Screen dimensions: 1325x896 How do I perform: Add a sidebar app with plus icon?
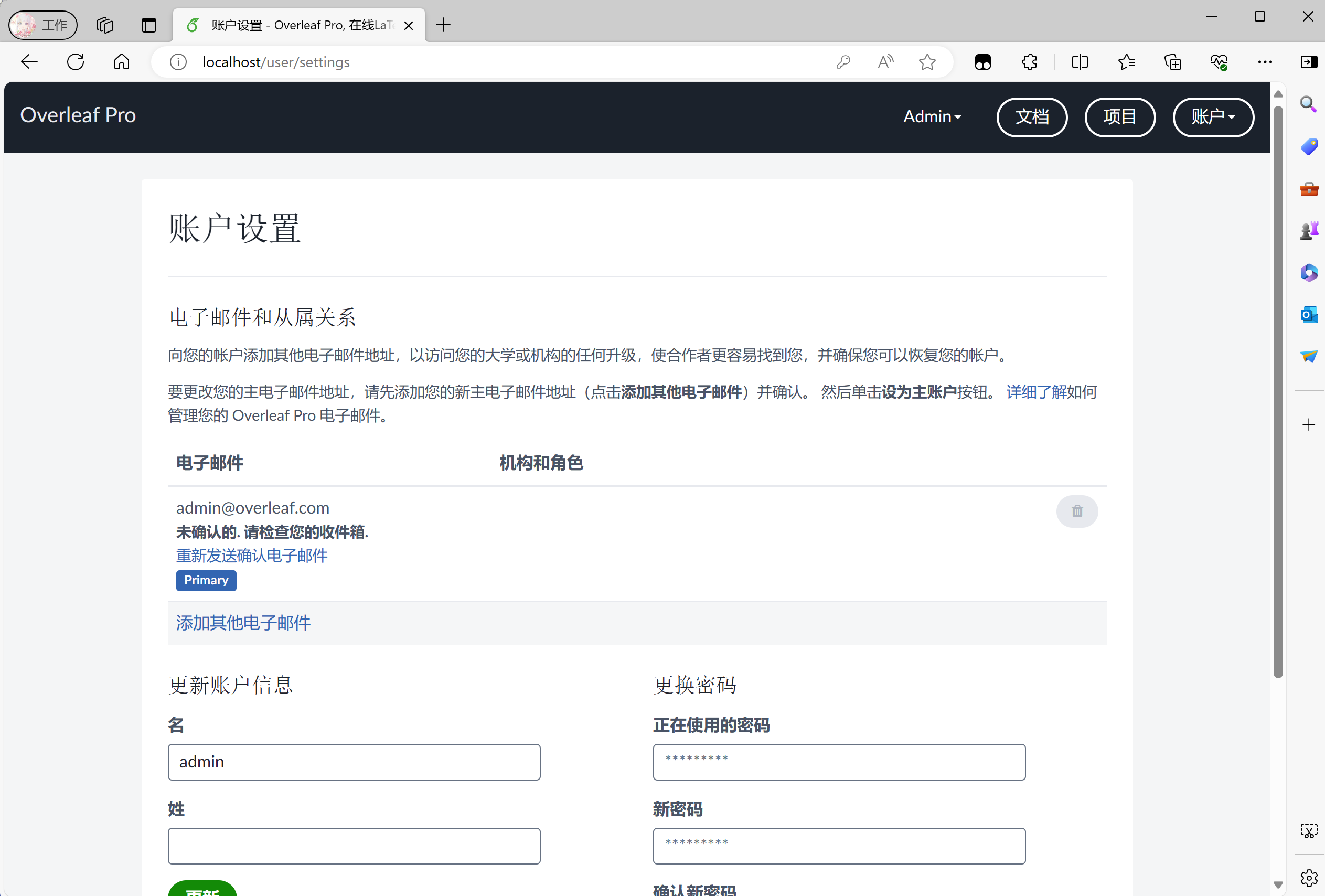pyautogui.click(x=1308, y=425)
